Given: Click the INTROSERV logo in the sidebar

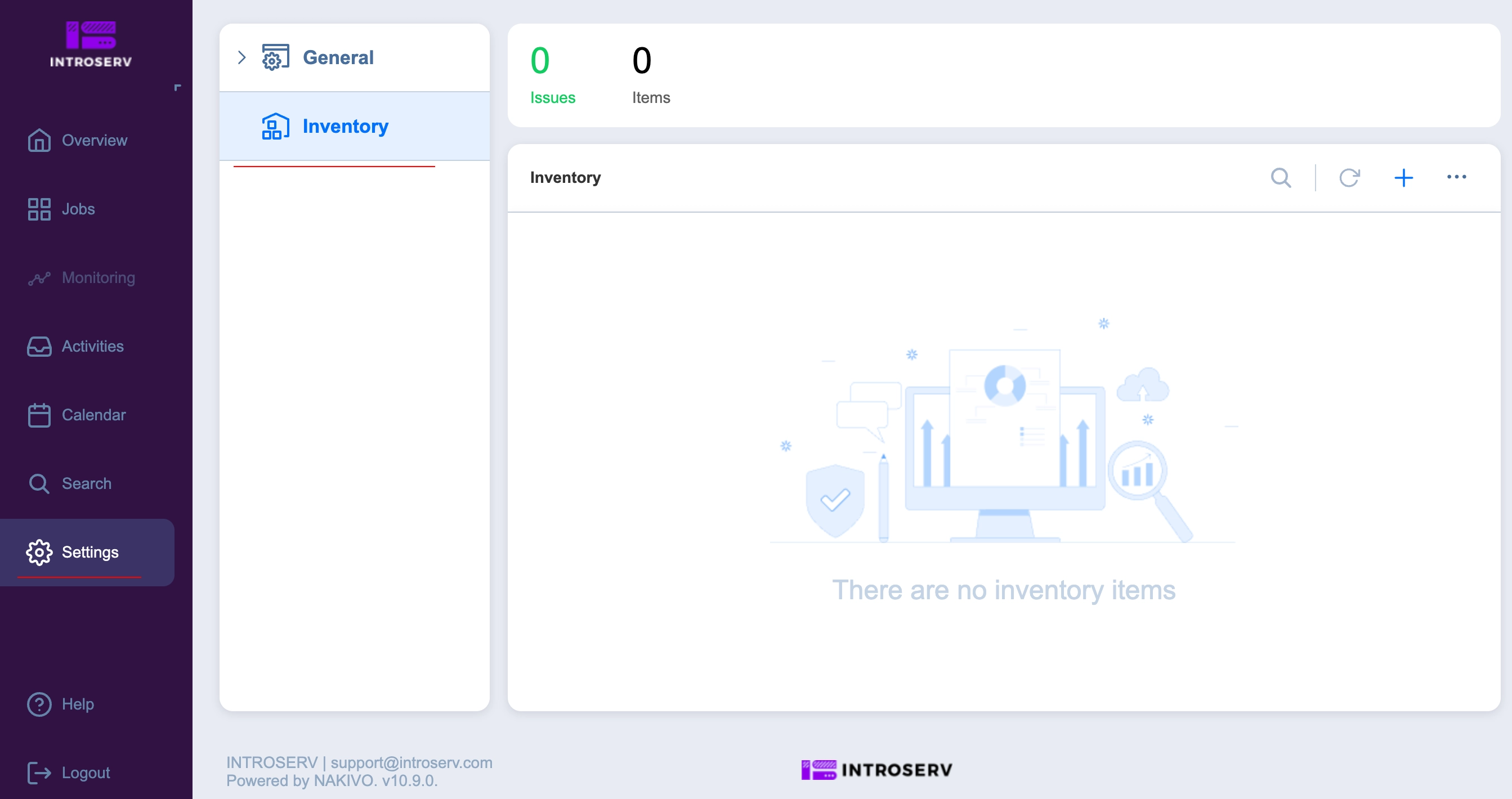Looking at the screenshot, I should coord(91,44).
